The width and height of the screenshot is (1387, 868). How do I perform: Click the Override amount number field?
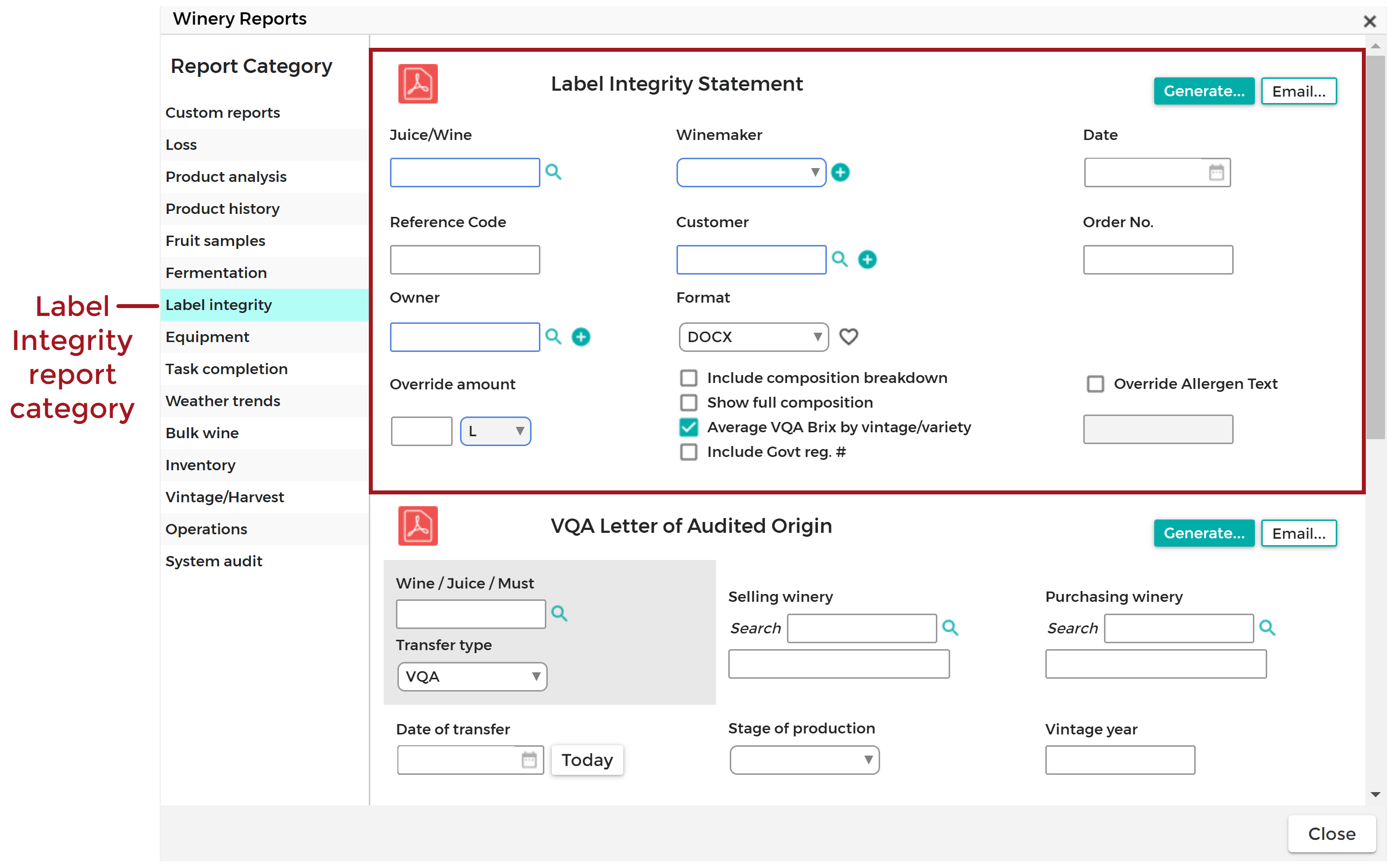point(422,431)
